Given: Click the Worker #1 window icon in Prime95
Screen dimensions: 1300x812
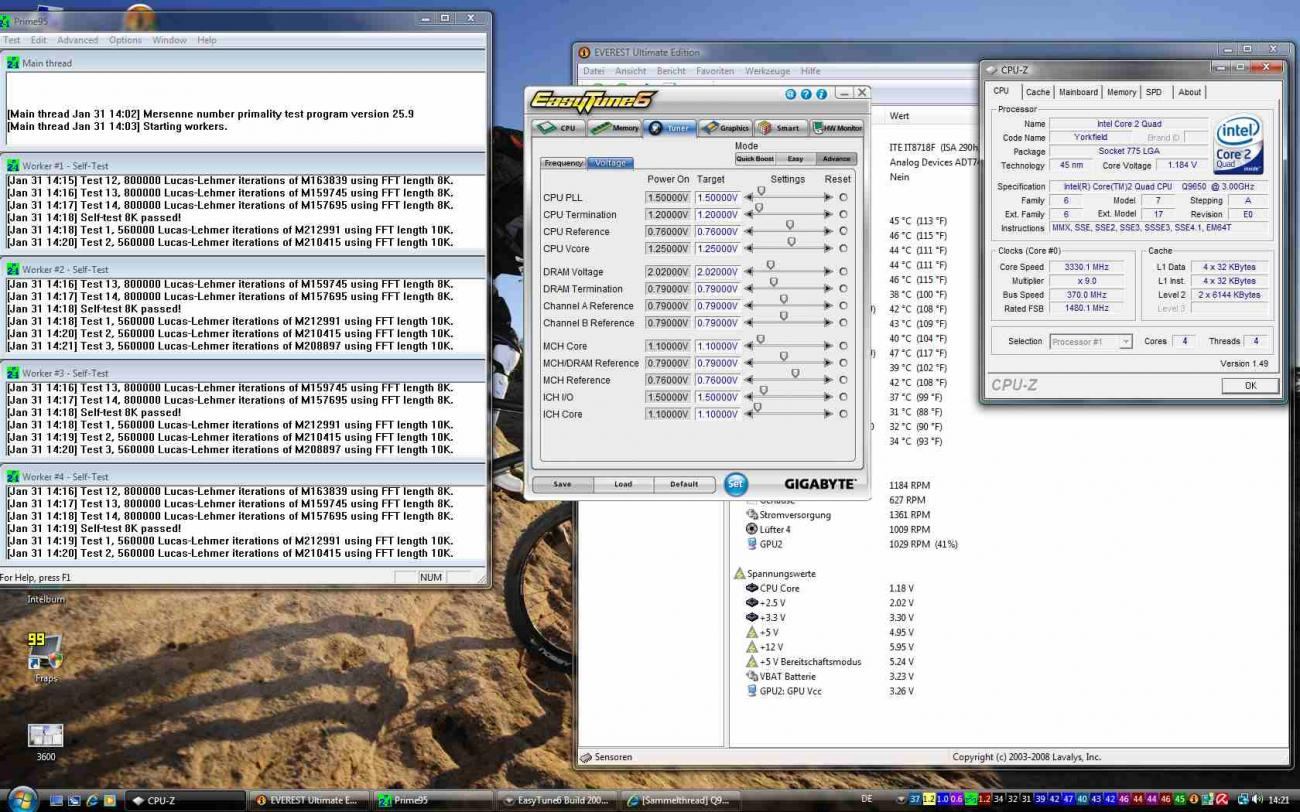Looking at the screenshot, I should click(12, 166).
